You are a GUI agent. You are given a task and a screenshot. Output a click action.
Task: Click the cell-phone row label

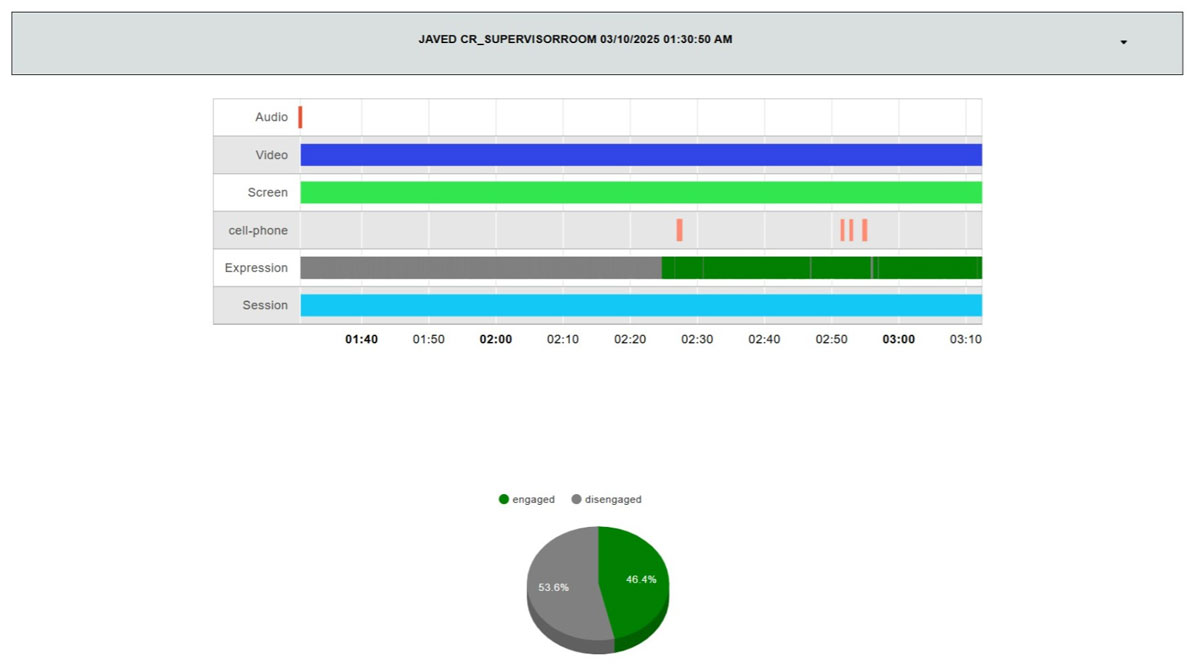pyautogui.click(x=258, y=230)
